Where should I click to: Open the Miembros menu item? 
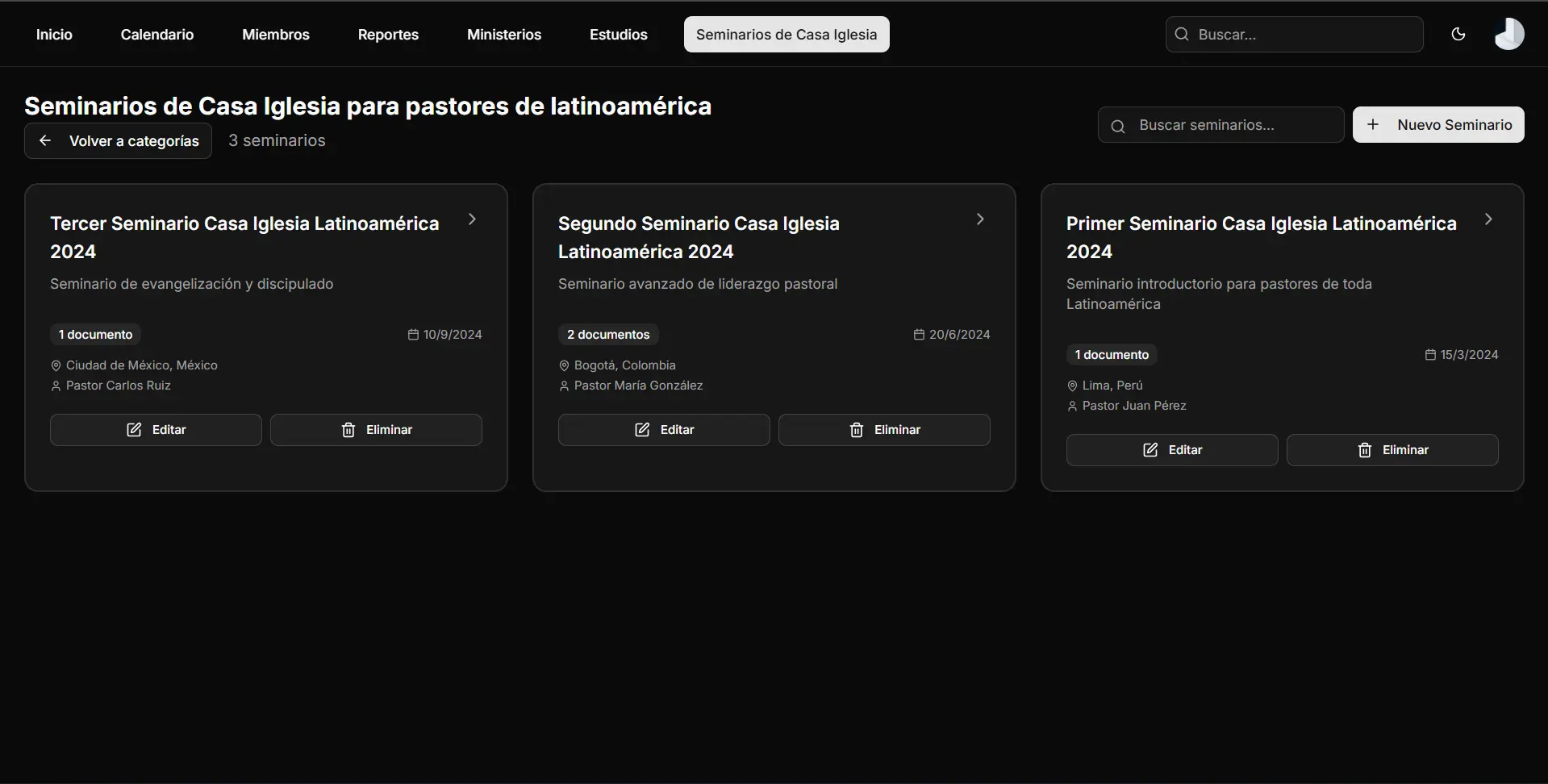276,35
